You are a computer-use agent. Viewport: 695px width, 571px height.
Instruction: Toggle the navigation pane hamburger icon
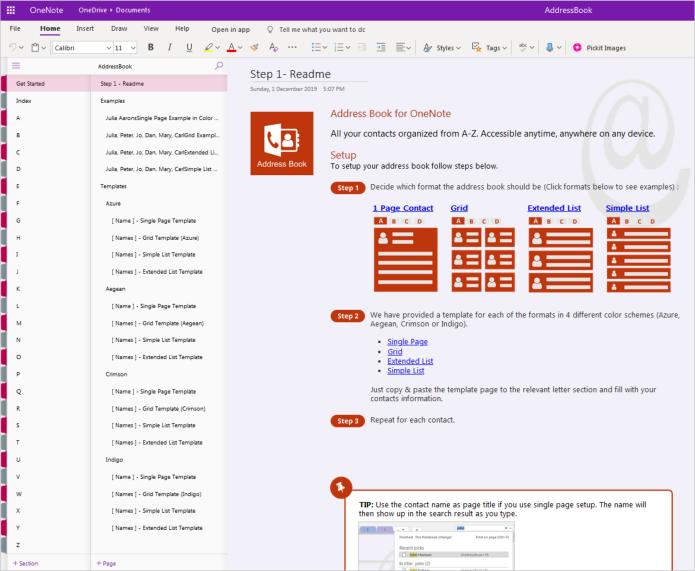16,66
